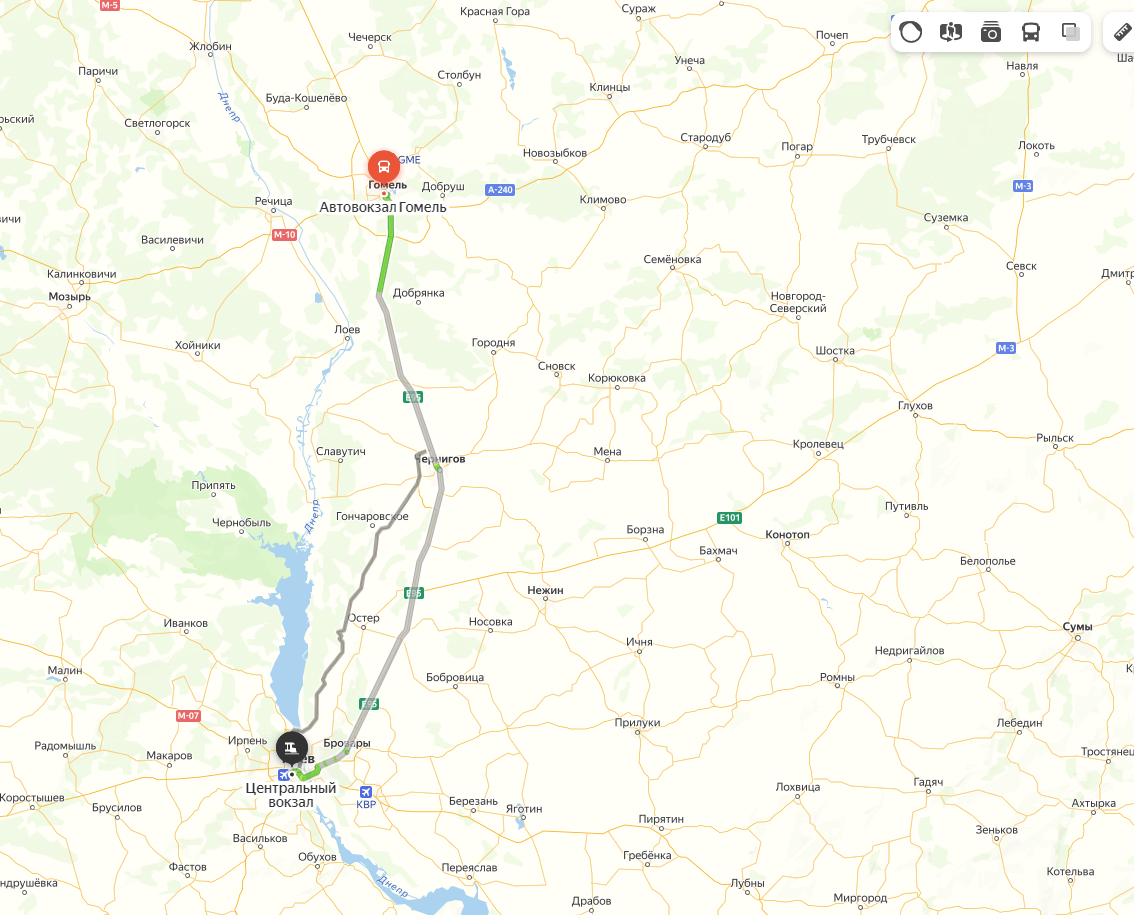Click the red Гомель bus station marker
Screen dimensions: 1134x915
click(383, 167)
